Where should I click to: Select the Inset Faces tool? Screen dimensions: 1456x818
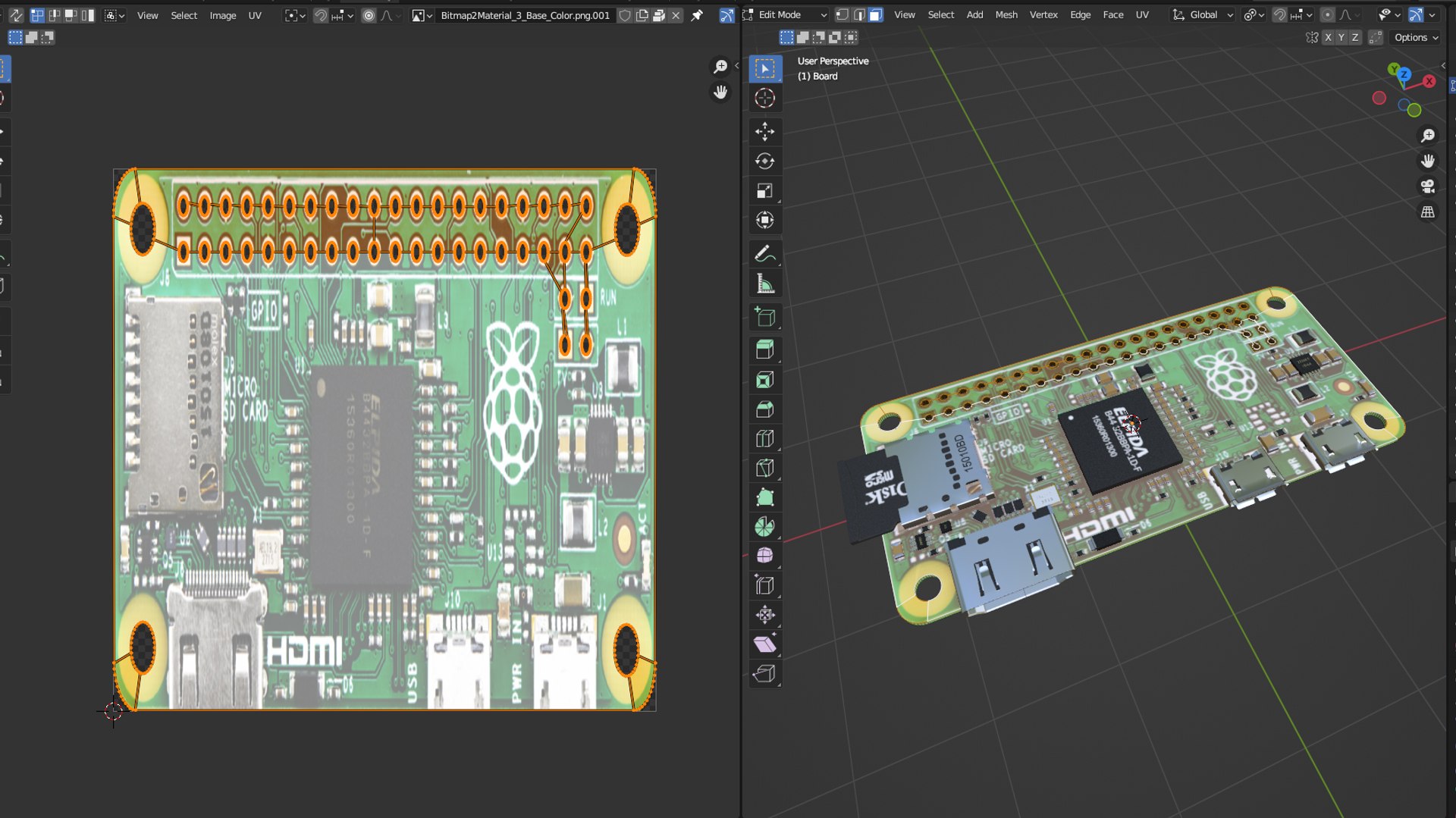[764, 380]
